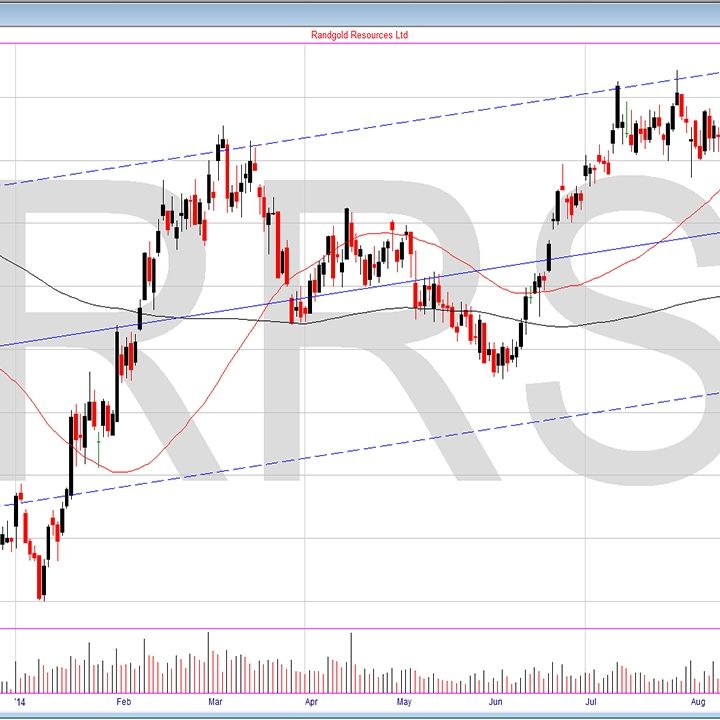Select the Mar label on the date axis

[x=215, y=703]
